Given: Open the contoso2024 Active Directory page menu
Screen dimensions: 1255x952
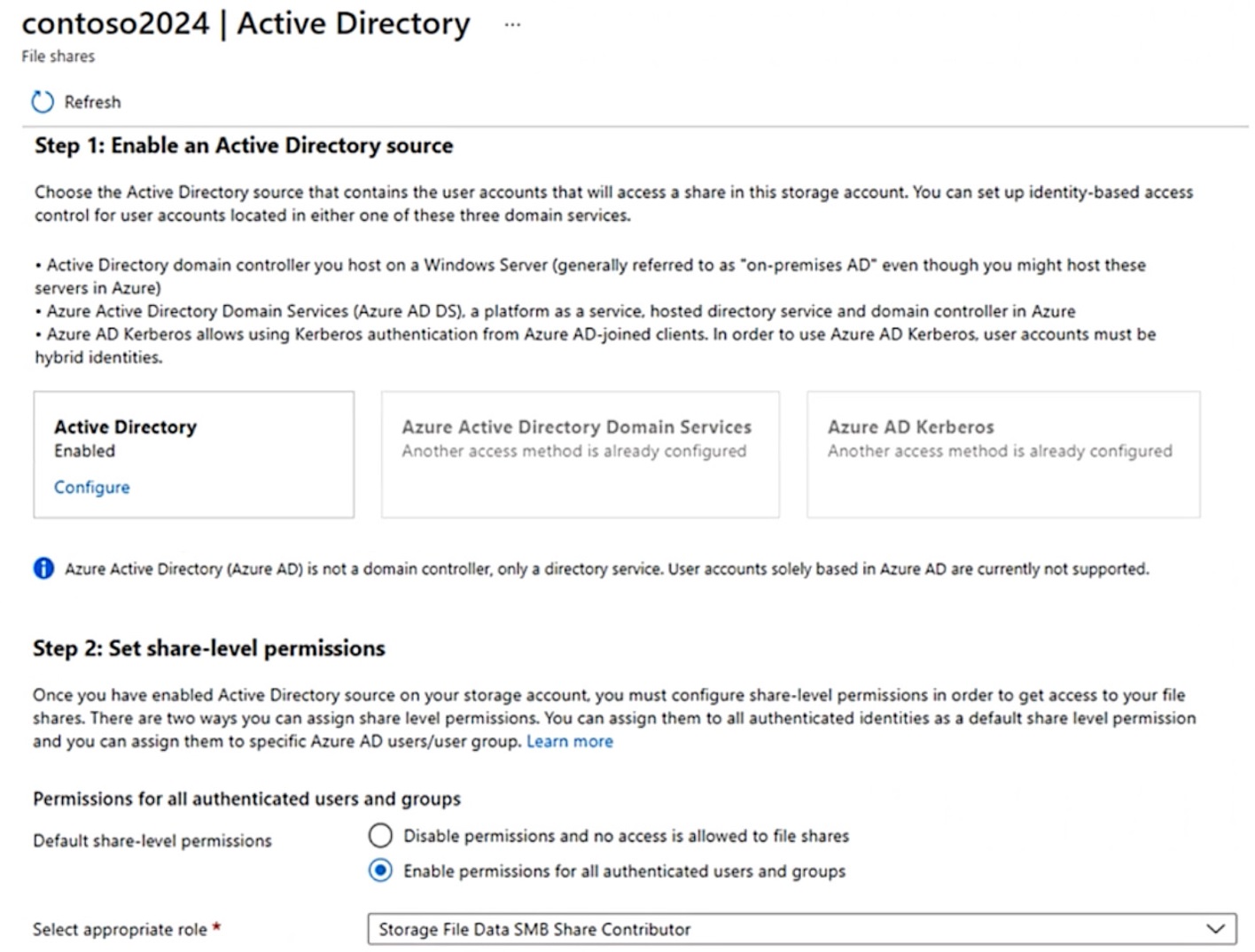Looking at the screenshot, I should pyautogui.click(x=512, y=24).
